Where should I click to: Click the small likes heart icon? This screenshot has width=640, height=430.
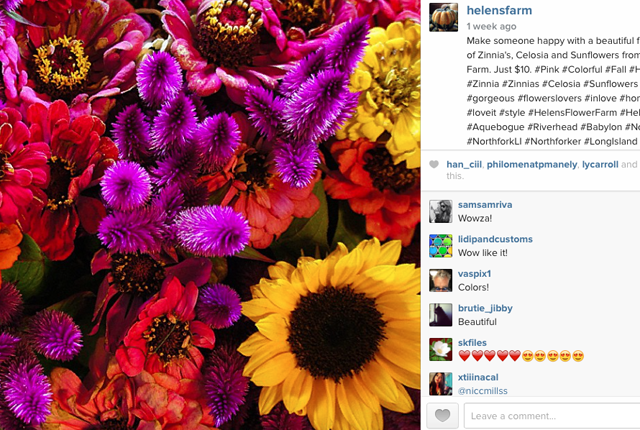pyautogui.click(x=434, y=164)
